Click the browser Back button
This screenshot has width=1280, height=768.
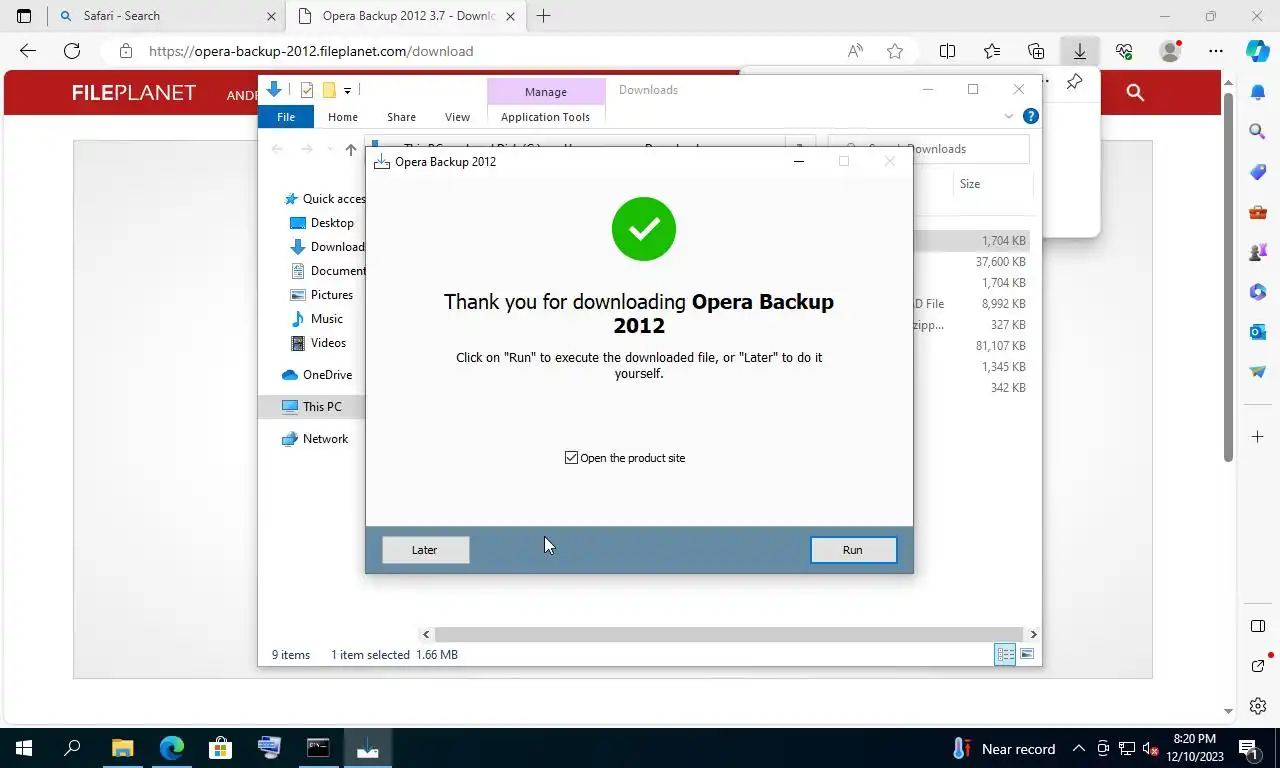coord(28,51)
